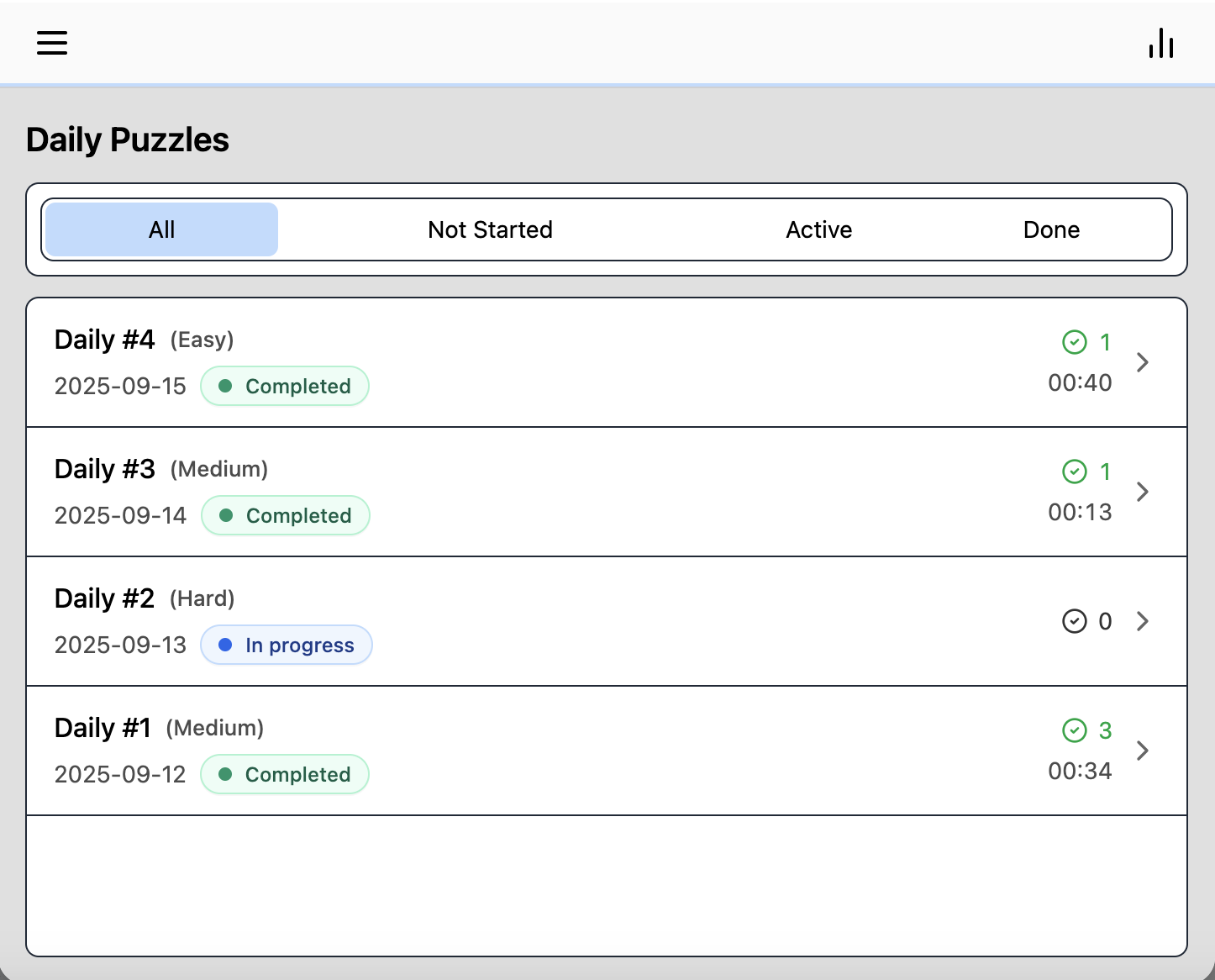Expand Daily #1 with its chevron
Screen dimensions: 1215x980
pos(1143,751)
